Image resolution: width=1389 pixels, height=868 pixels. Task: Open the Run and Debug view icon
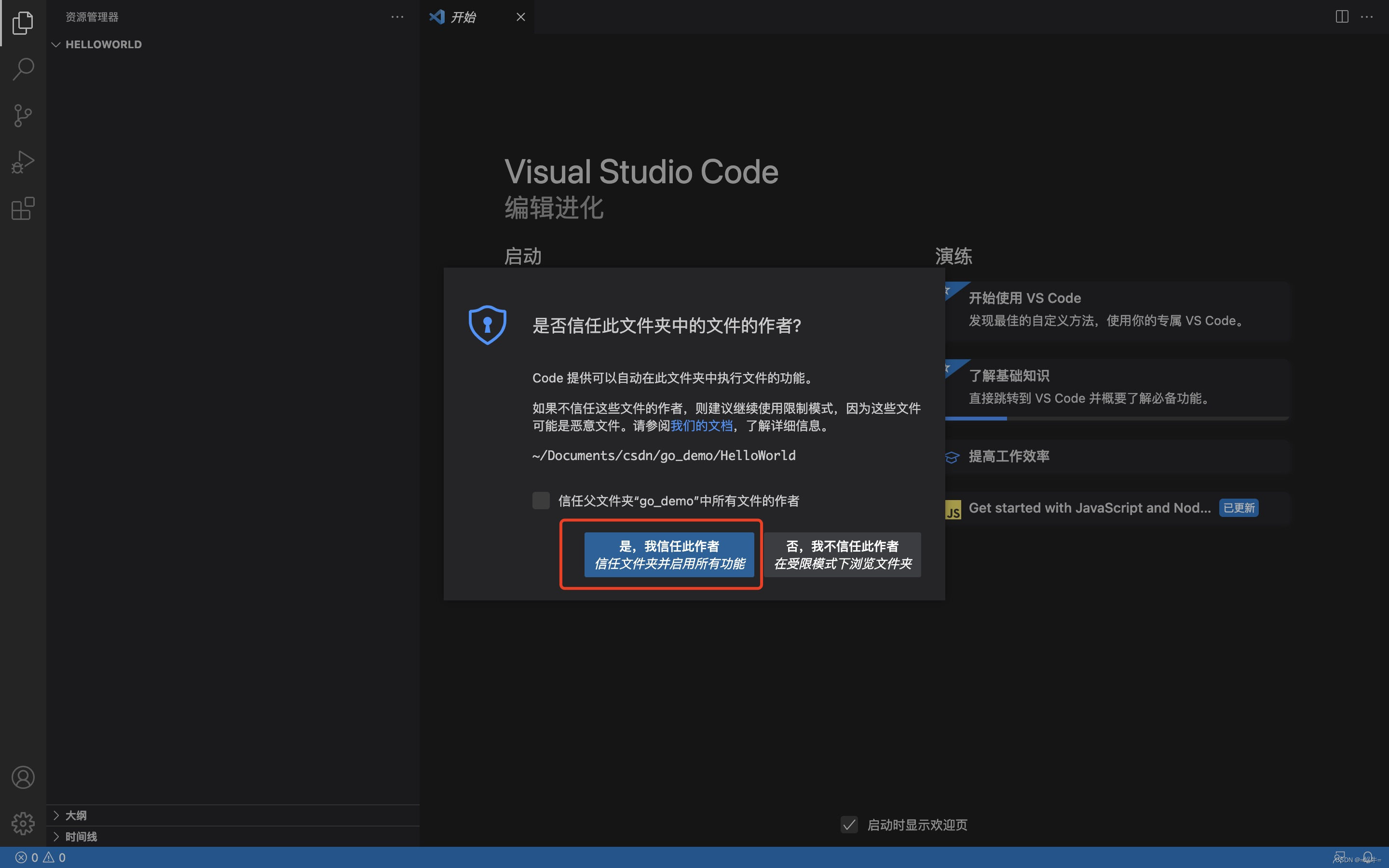point(23,162)
